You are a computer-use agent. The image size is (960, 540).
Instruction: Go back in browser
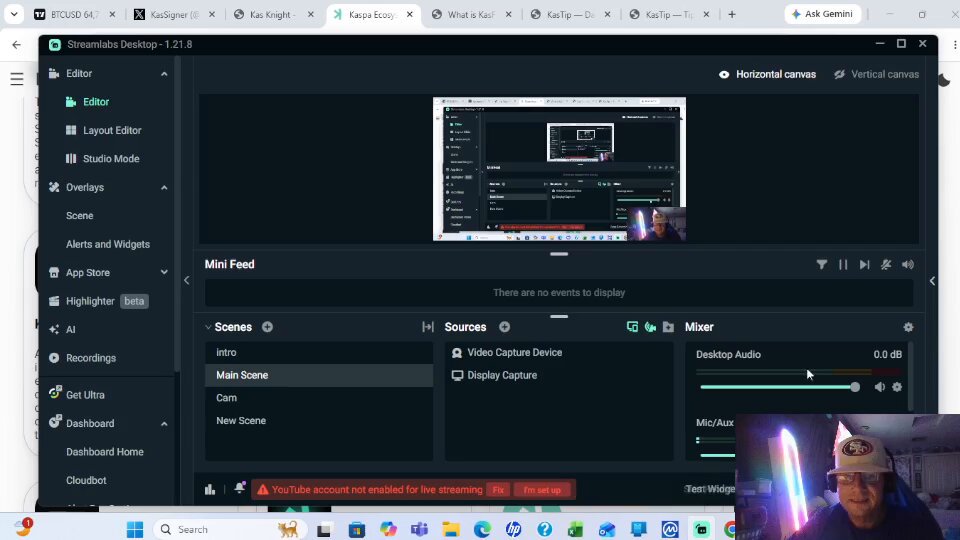tap(17, 44)
